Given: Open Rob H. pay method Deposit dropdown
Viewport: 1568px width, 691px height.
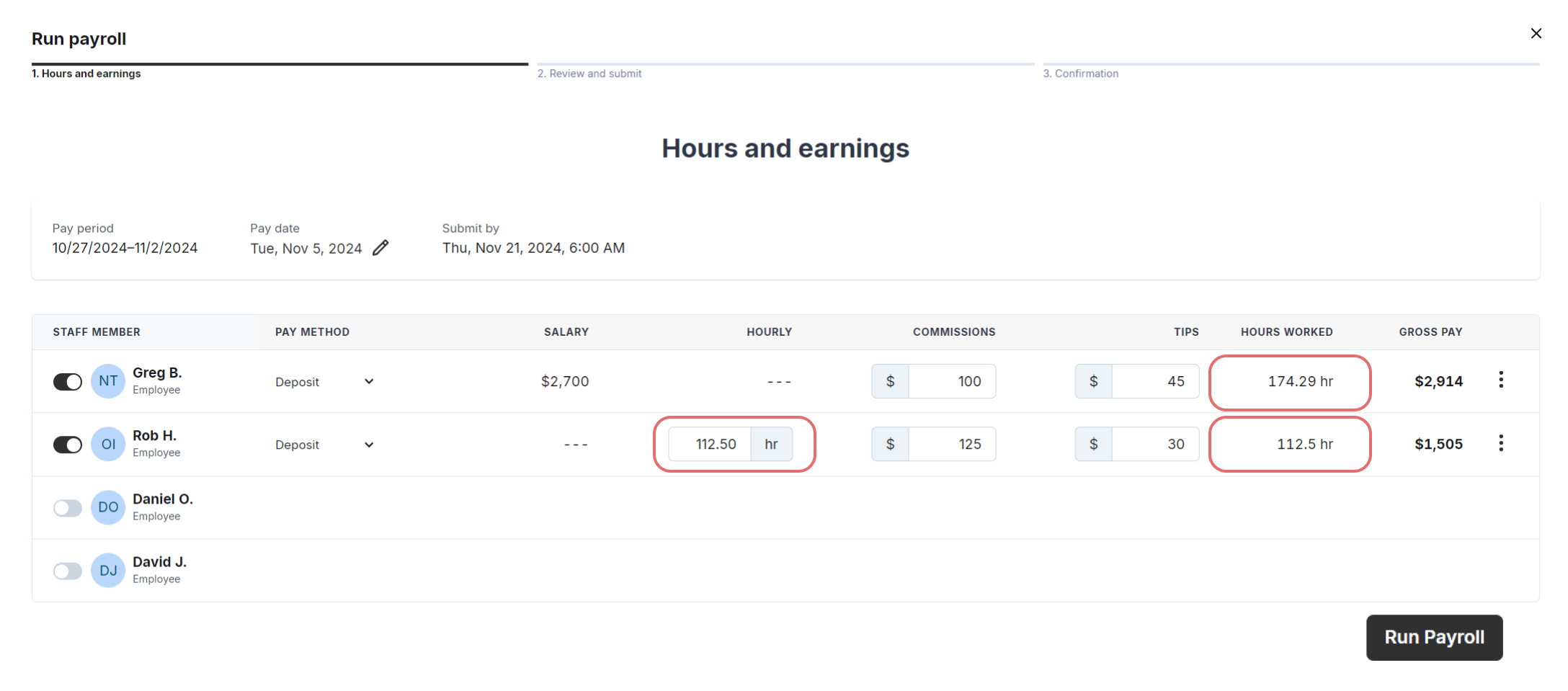Looking at the screenshot, I should coord(324,445).
